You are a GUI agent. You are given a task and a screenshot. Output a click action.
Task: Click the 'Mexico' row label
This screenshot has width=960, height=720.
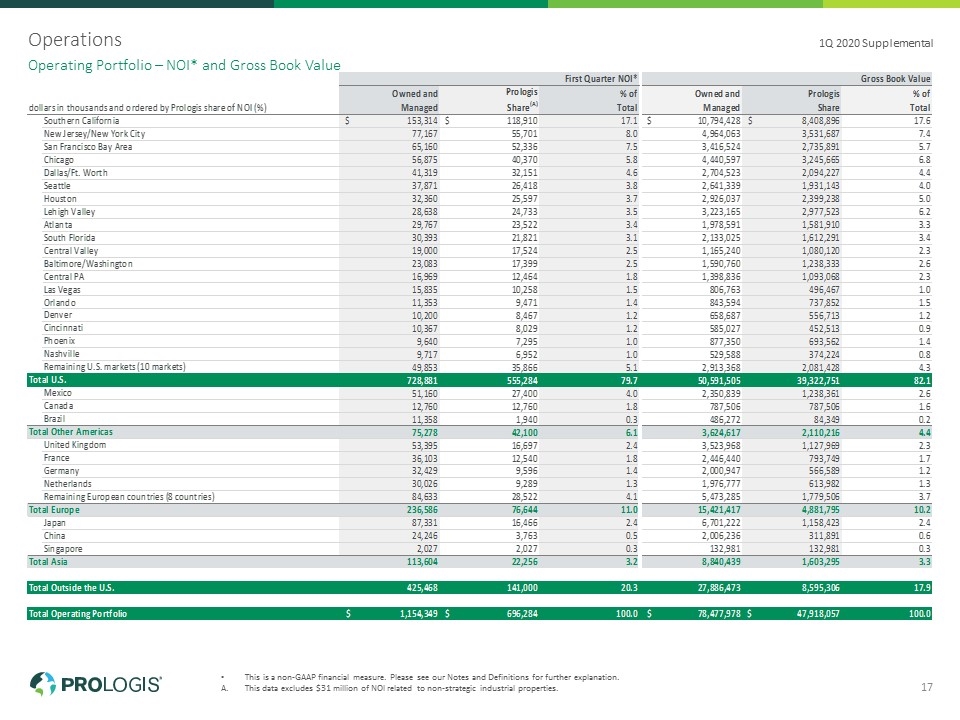(x=58, y=393)
